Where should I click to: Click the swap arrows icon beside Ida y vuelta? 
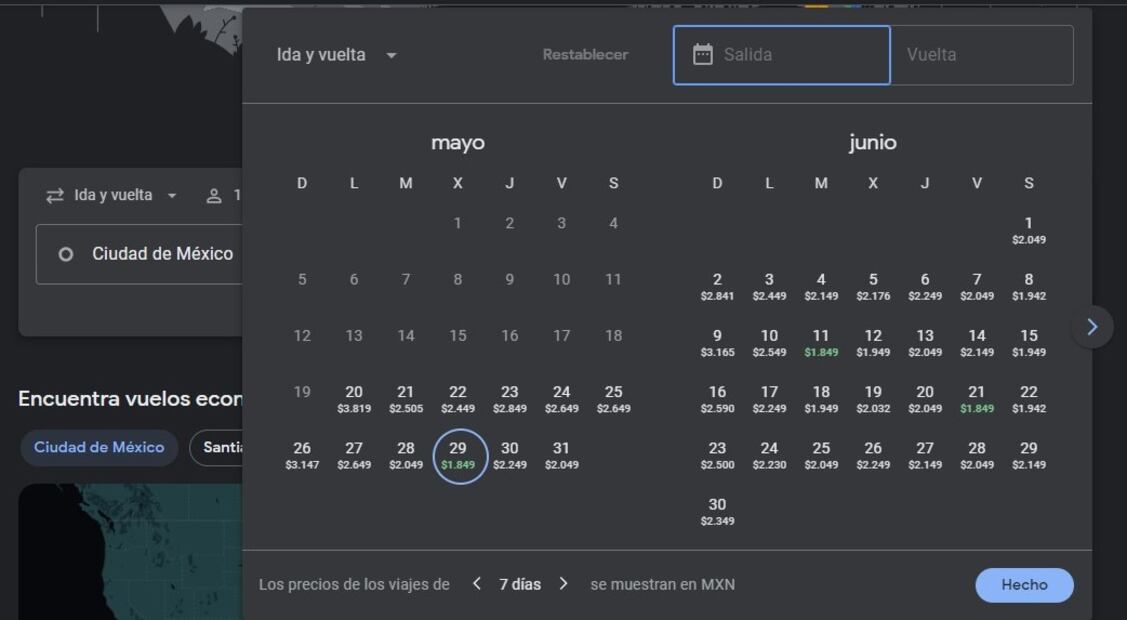(x=55, y=196)
